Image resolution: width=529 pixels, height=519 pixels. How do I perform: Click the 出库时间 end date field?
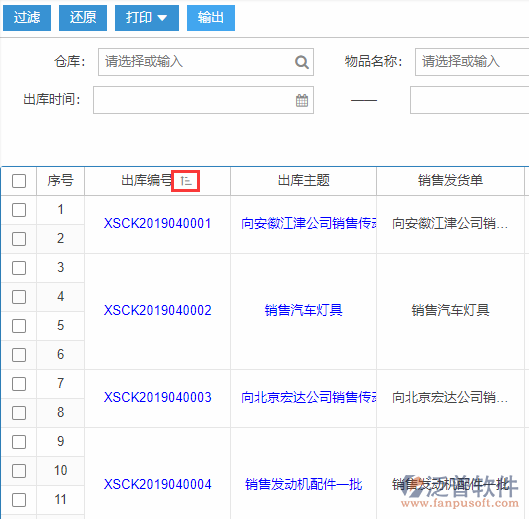point(470,100)
